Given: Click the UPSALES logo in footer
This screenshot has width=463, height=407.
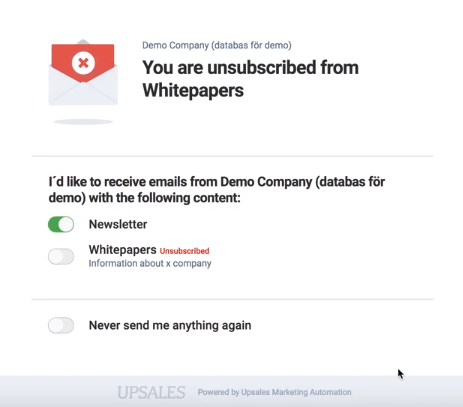Looking at the screenshot, I should tap(151, 392).
